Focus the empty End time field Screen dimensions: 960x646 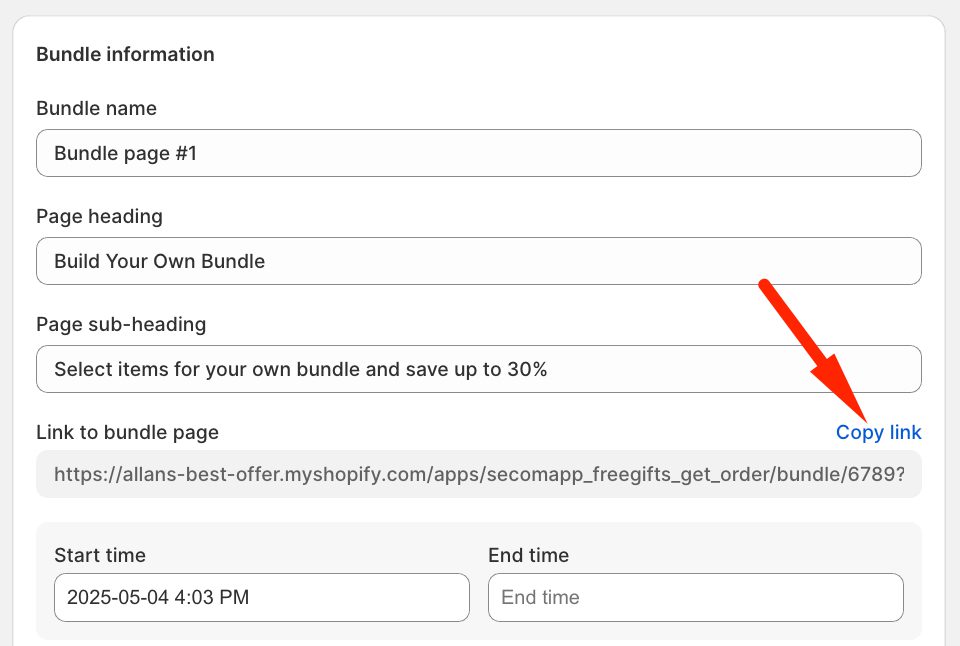pos(695,597)
